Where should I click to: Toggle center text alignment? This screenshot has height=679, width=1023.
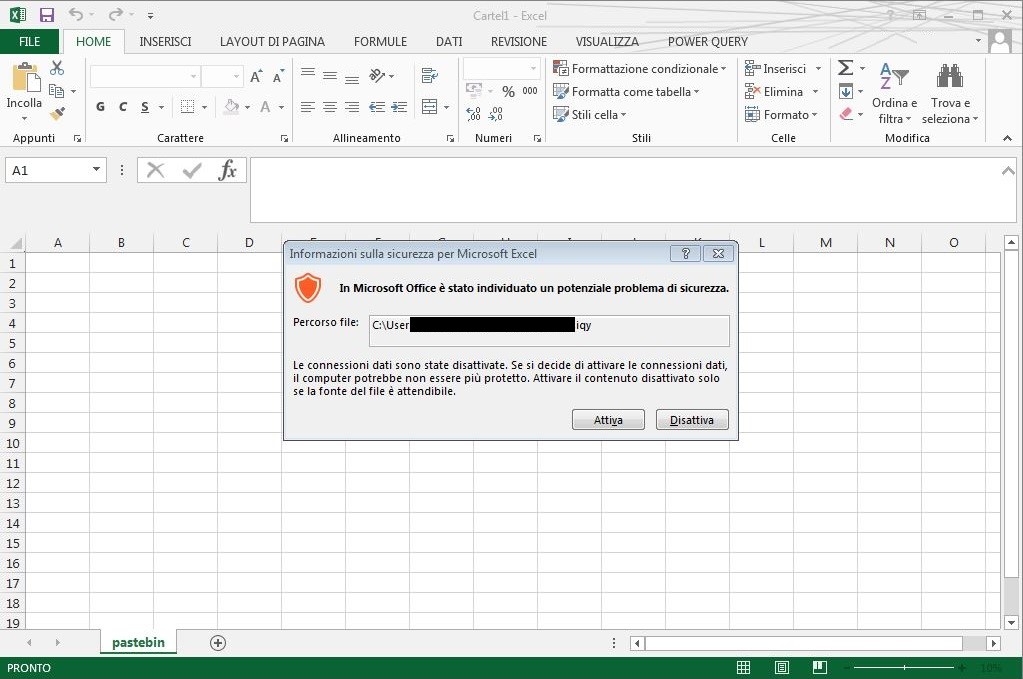pos(330,107)
